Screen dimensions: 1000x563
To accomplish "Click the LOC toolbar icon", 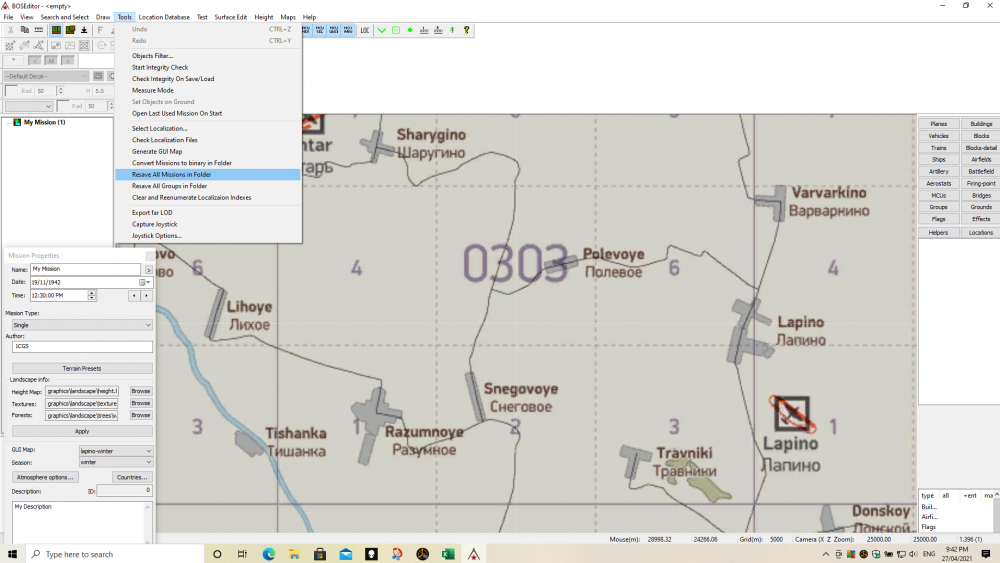I will tap(365, 30).
